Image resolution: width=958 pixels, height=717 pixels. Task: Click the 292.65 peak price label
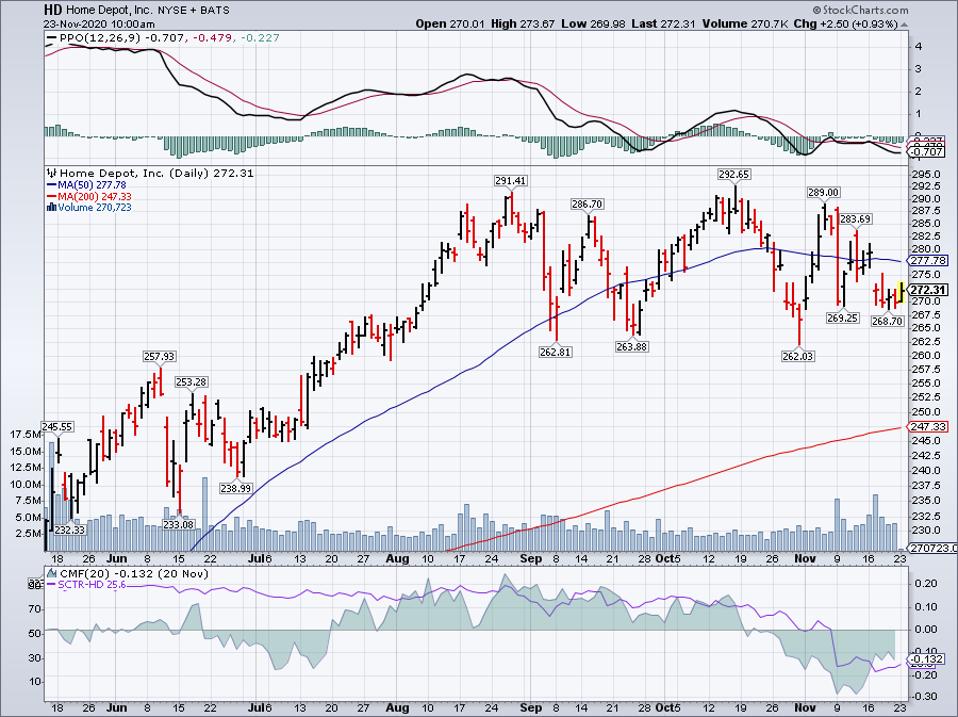(733, 174)
